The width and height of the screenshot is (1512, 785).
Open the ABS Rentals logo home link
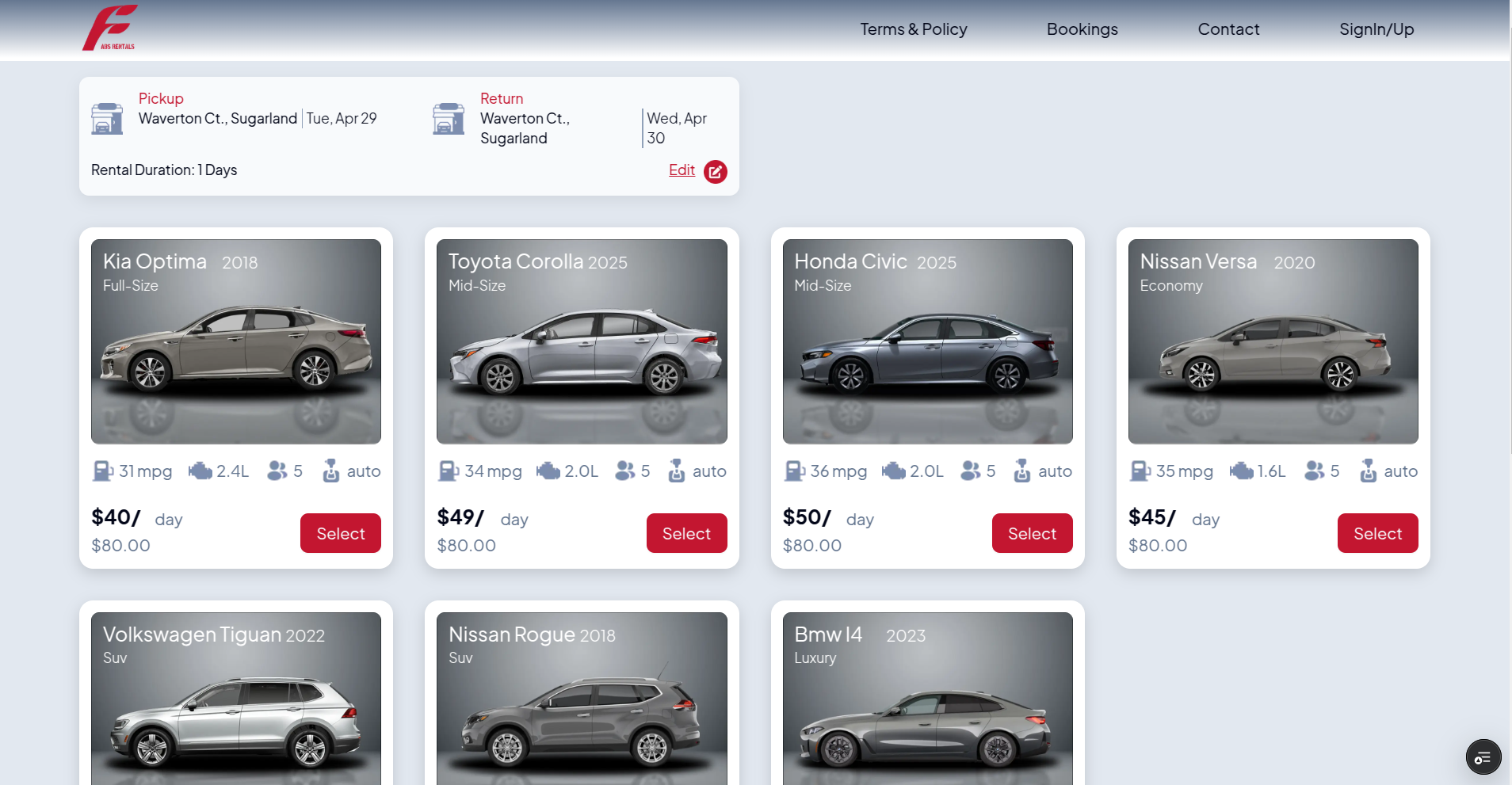(110, 28)
